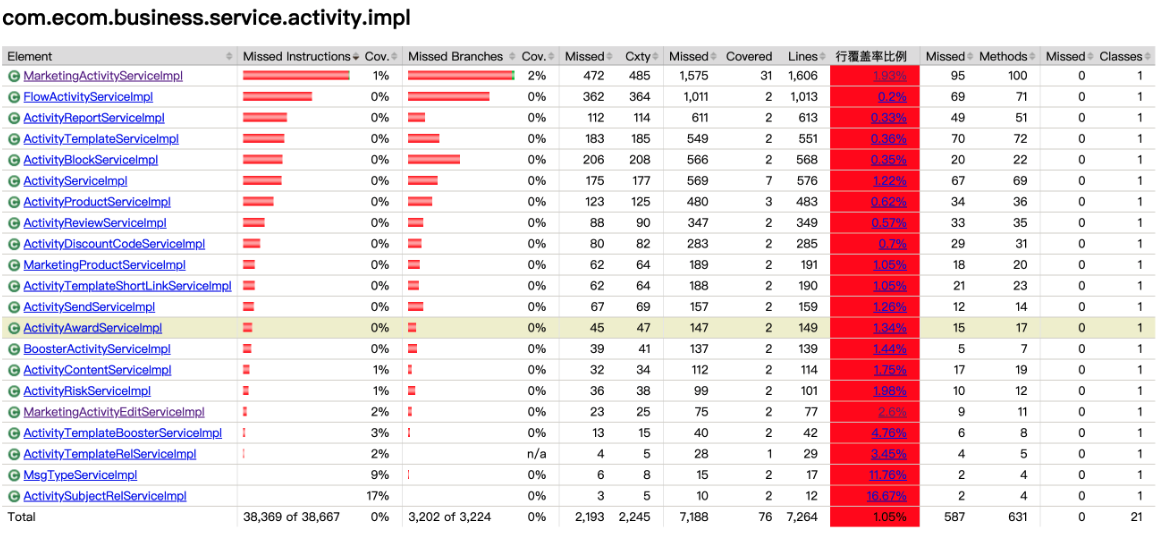1164x544 pixels.
Task: Click the class icon beside FlowActivityServiceImpl
Action: click(13, 97)
